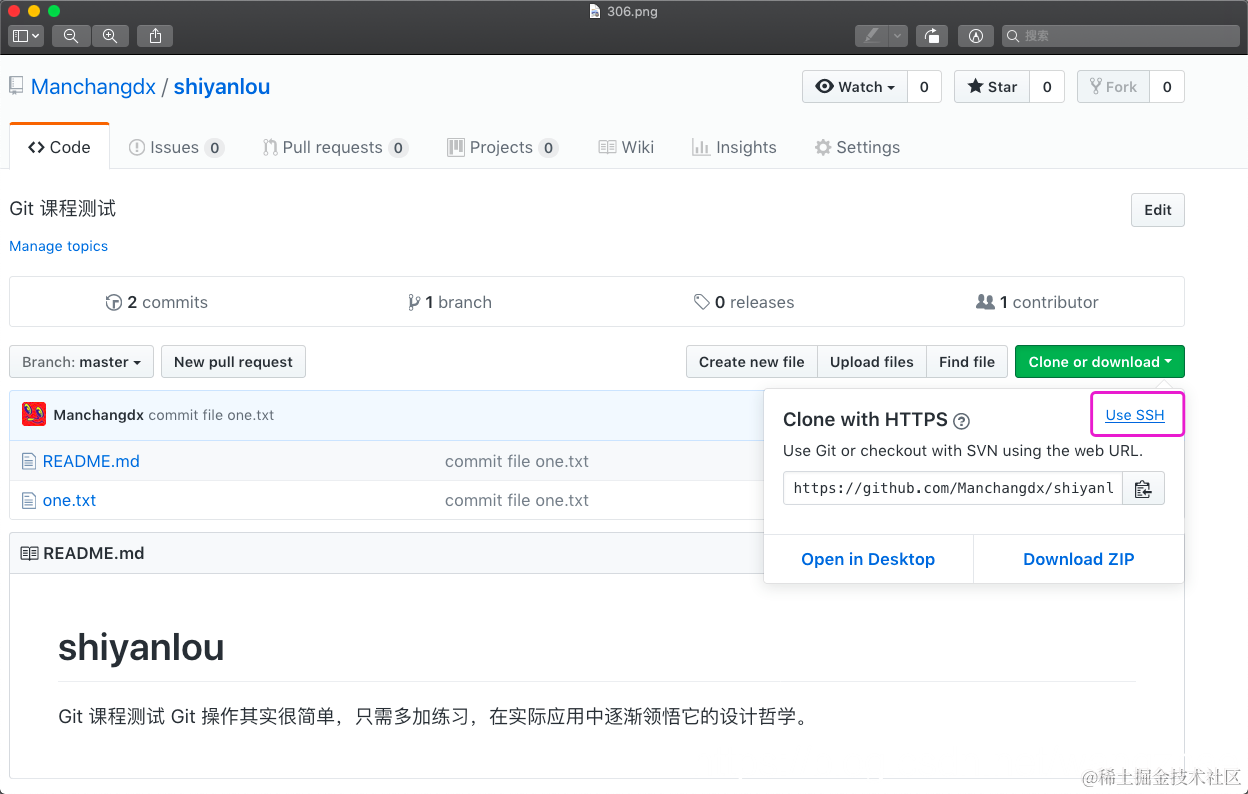Click the Manchangdx commit author name

pos(99,415)
